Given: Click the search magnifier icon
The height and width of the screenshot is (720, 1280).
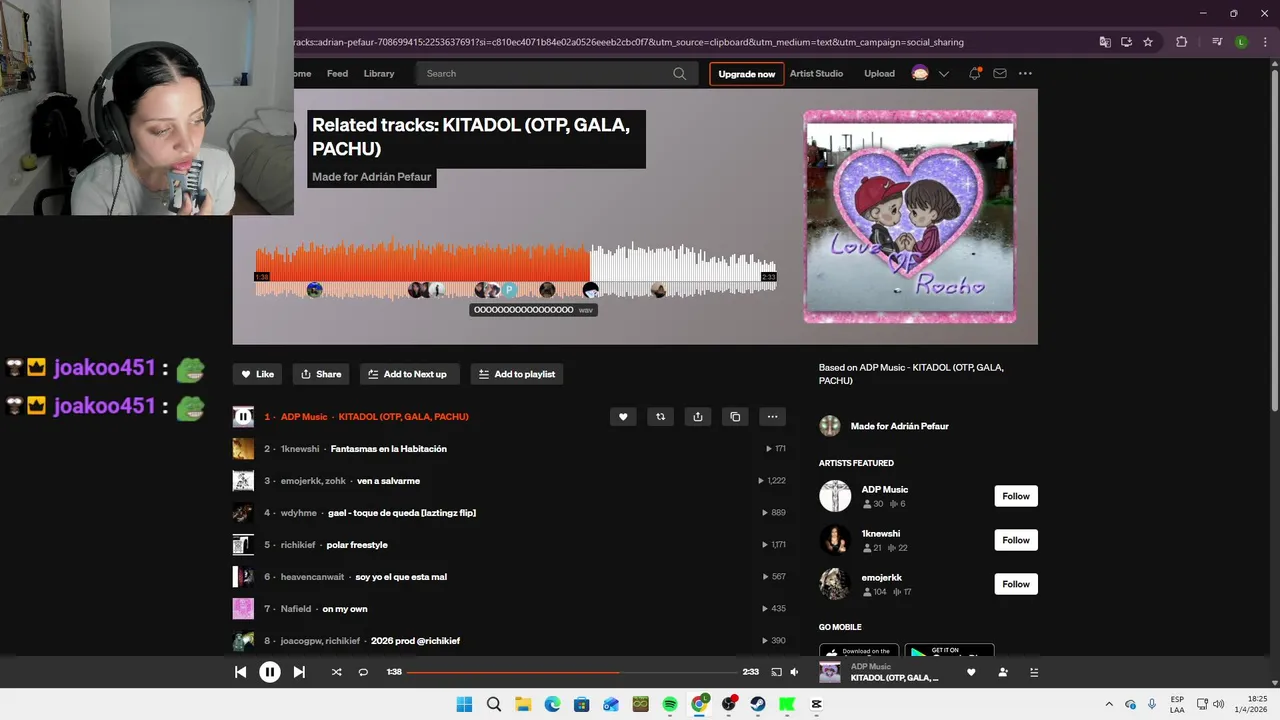Looking at the screenshot, I should (x=680, y=74).
